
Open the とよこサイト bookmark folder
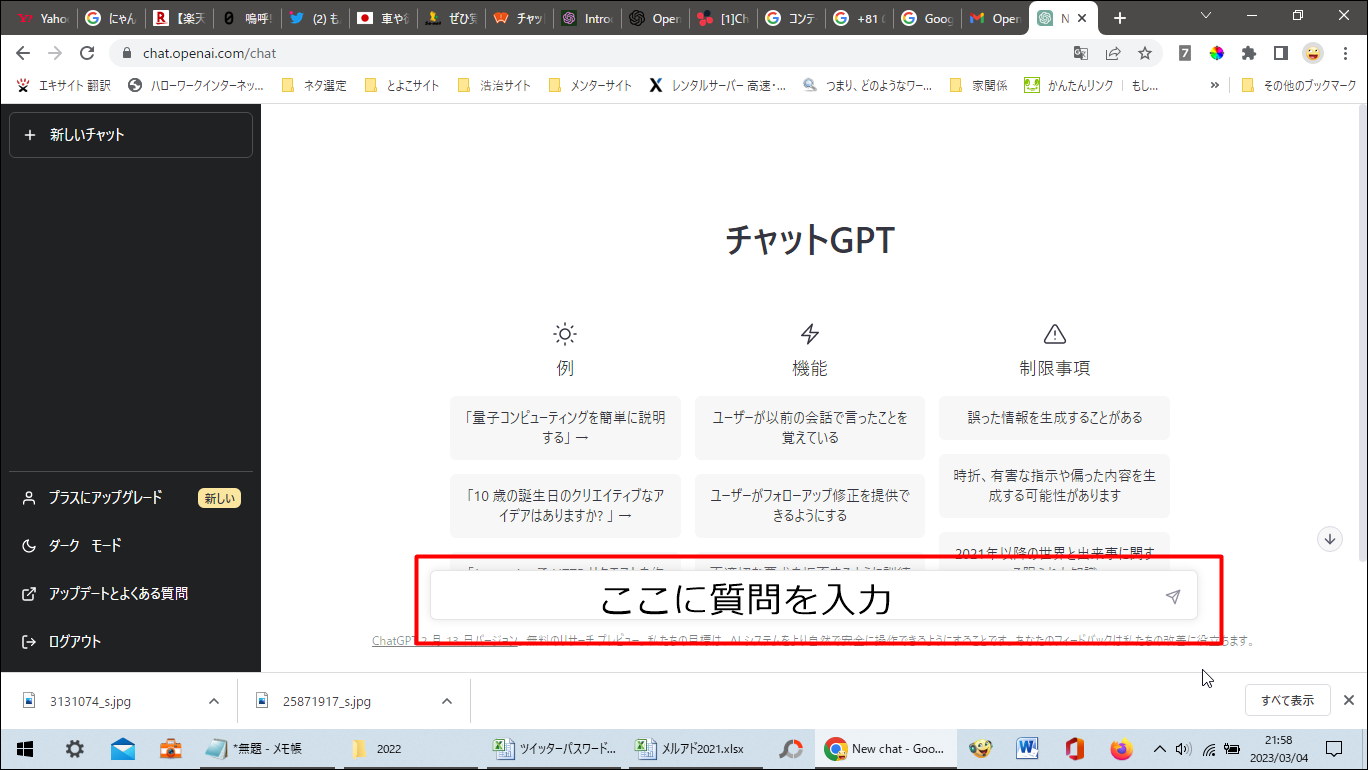pos(402,85)
